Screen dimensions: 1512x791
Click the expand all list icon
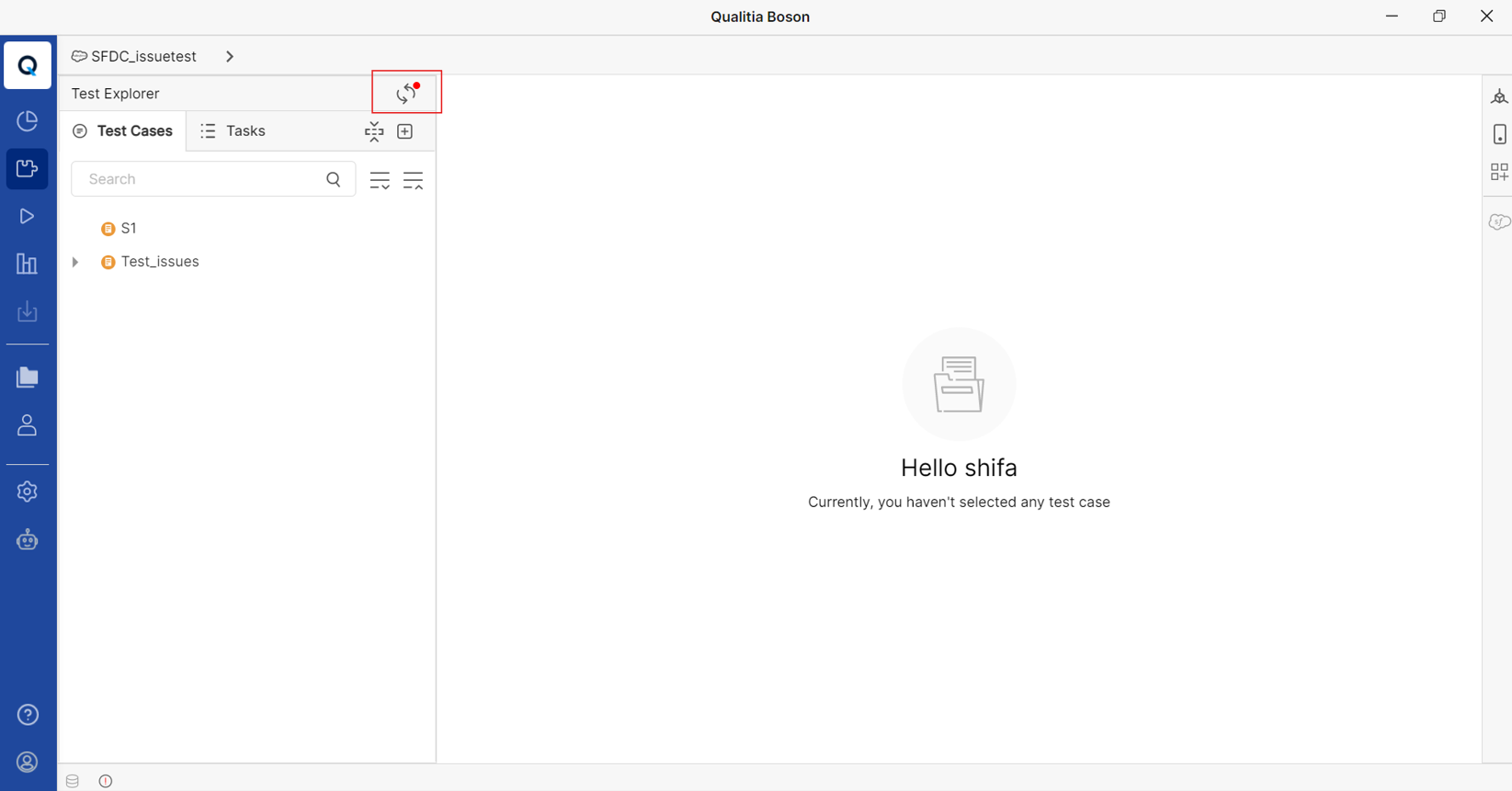click(x=380, y=180)
